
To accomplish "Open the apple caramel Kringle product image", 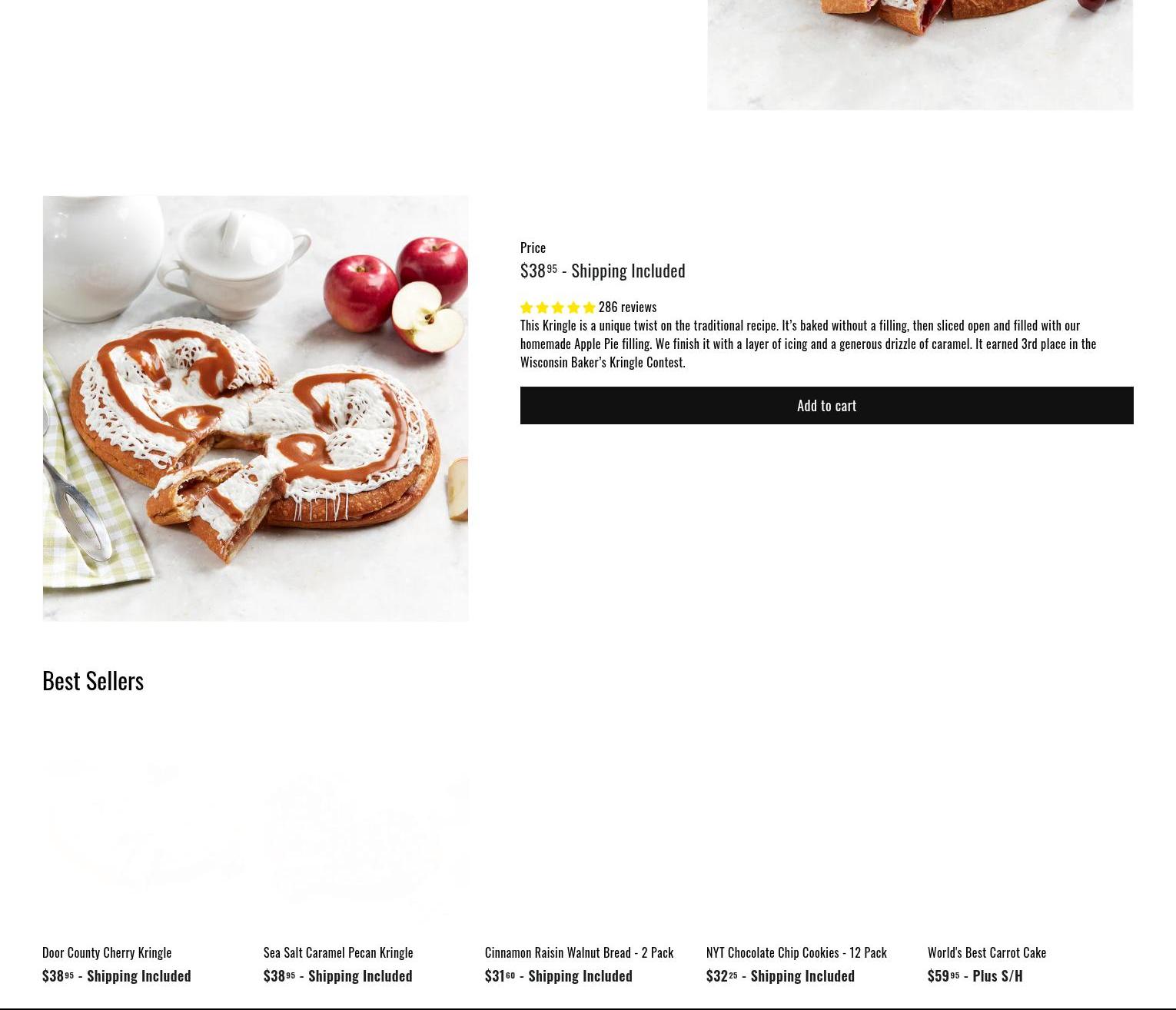I will tap(255, 408).
